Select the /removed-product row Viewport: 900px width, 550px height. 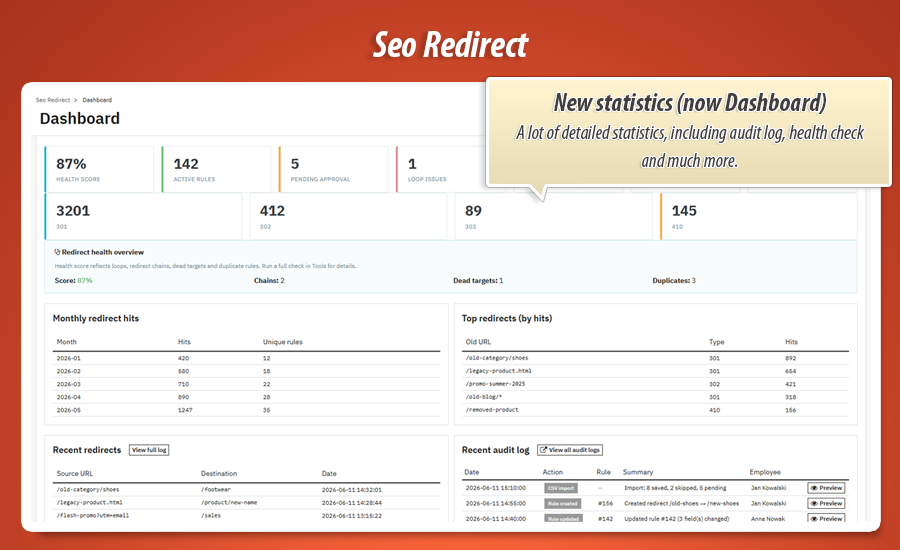click(x=655, y=410)
